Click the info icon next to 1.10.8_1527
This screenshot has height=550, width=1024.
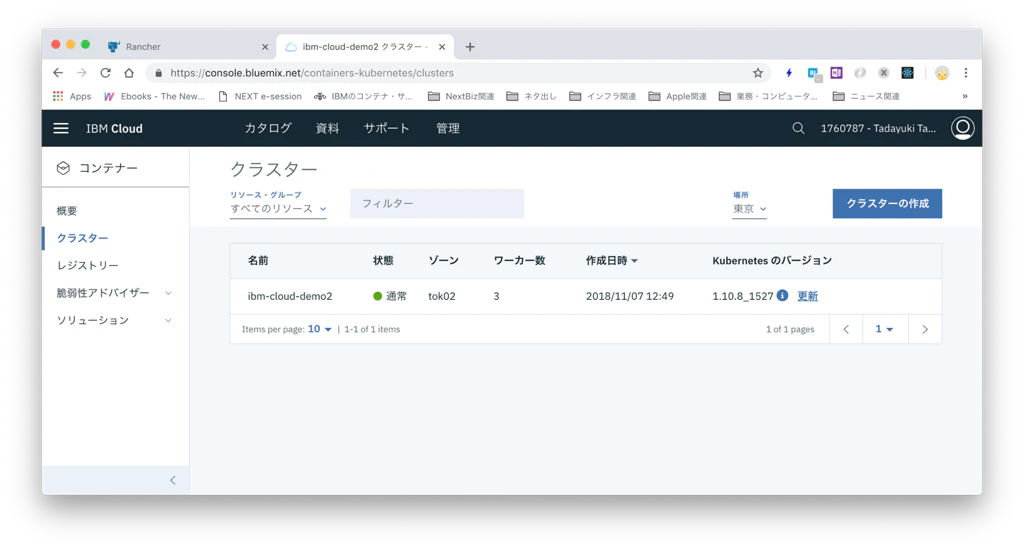click(x=782, y=295)
